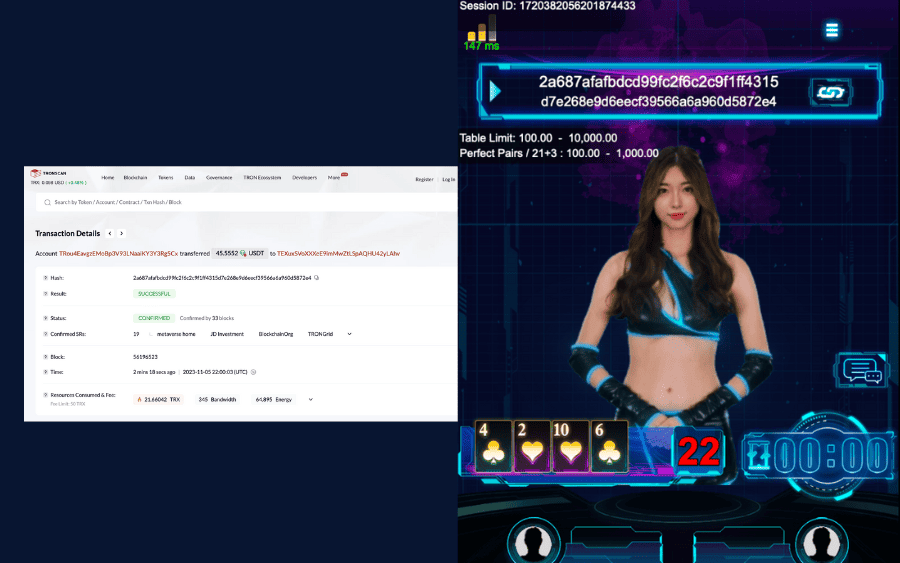This screenshot has width=900, height=563.
Task: Click the network latency signal bars
Action: click(481, 32)
